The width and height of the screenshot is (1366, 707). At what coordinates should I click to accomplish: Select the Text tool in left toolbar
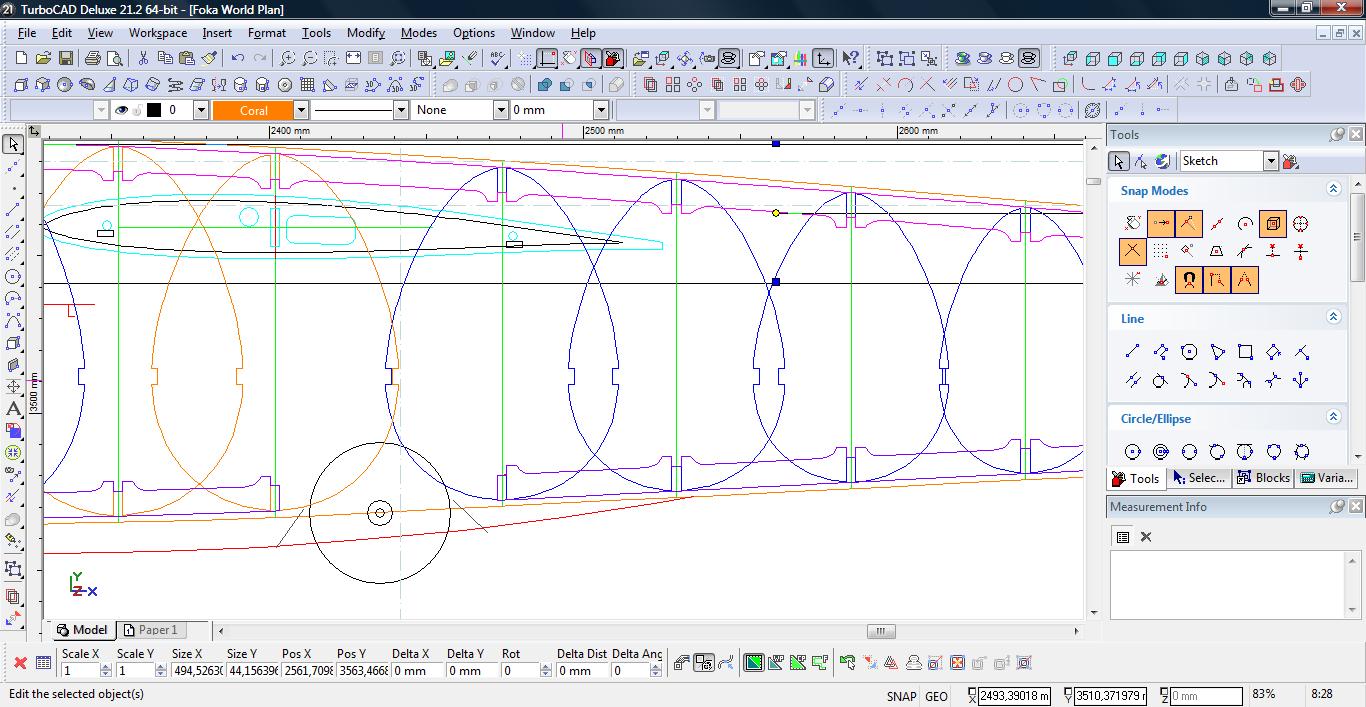(14, 409)
